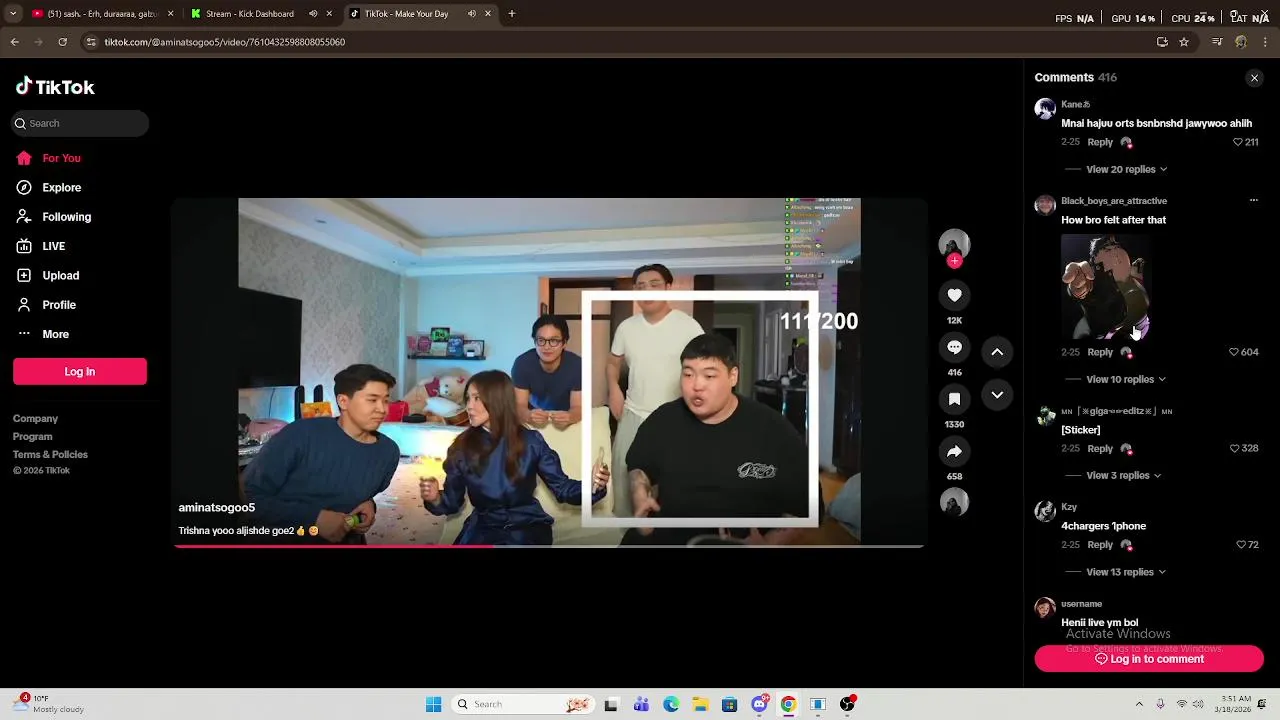Go to previous video up arrow
The width and height of the screenshot is (1280, 720).
997,352
